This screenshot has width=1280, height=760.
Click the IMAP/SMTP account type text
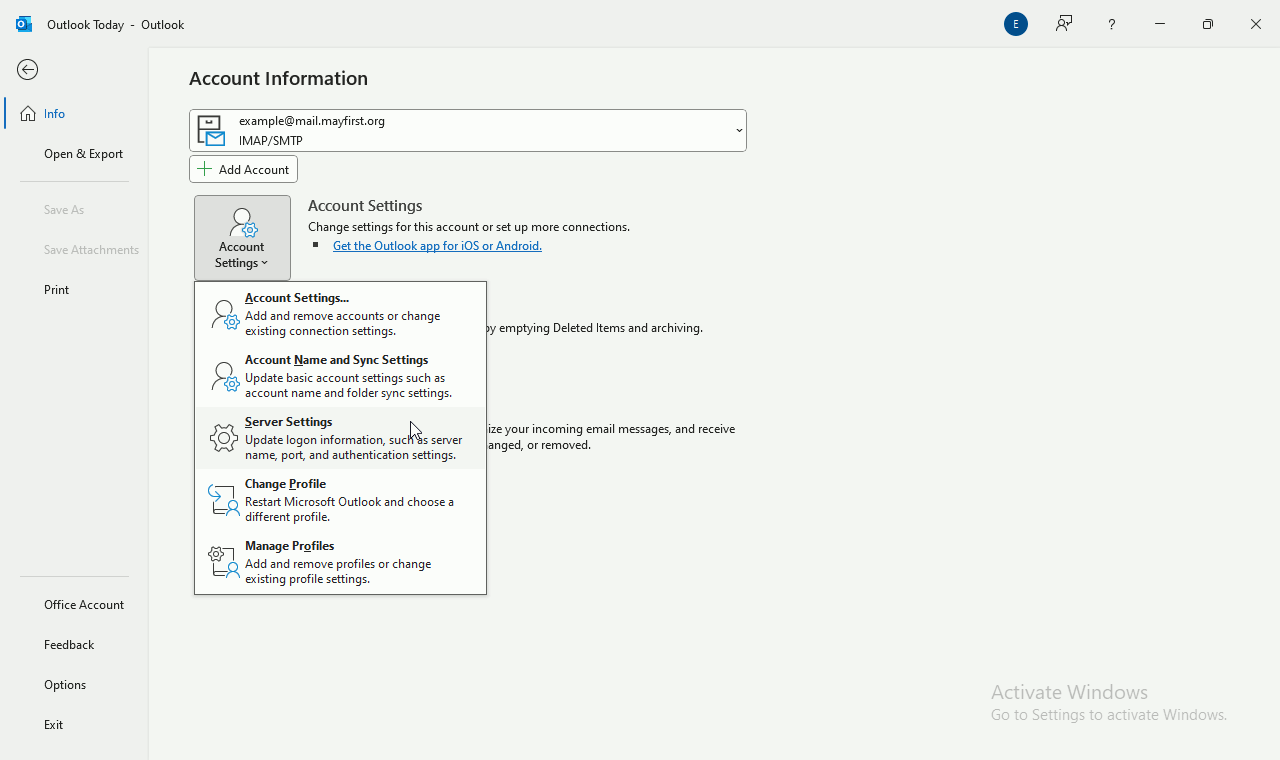click(x=271, y=141)
